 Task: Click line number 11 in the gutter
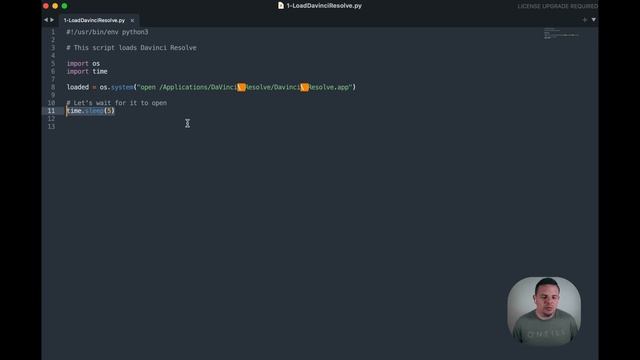coord(51,111)
